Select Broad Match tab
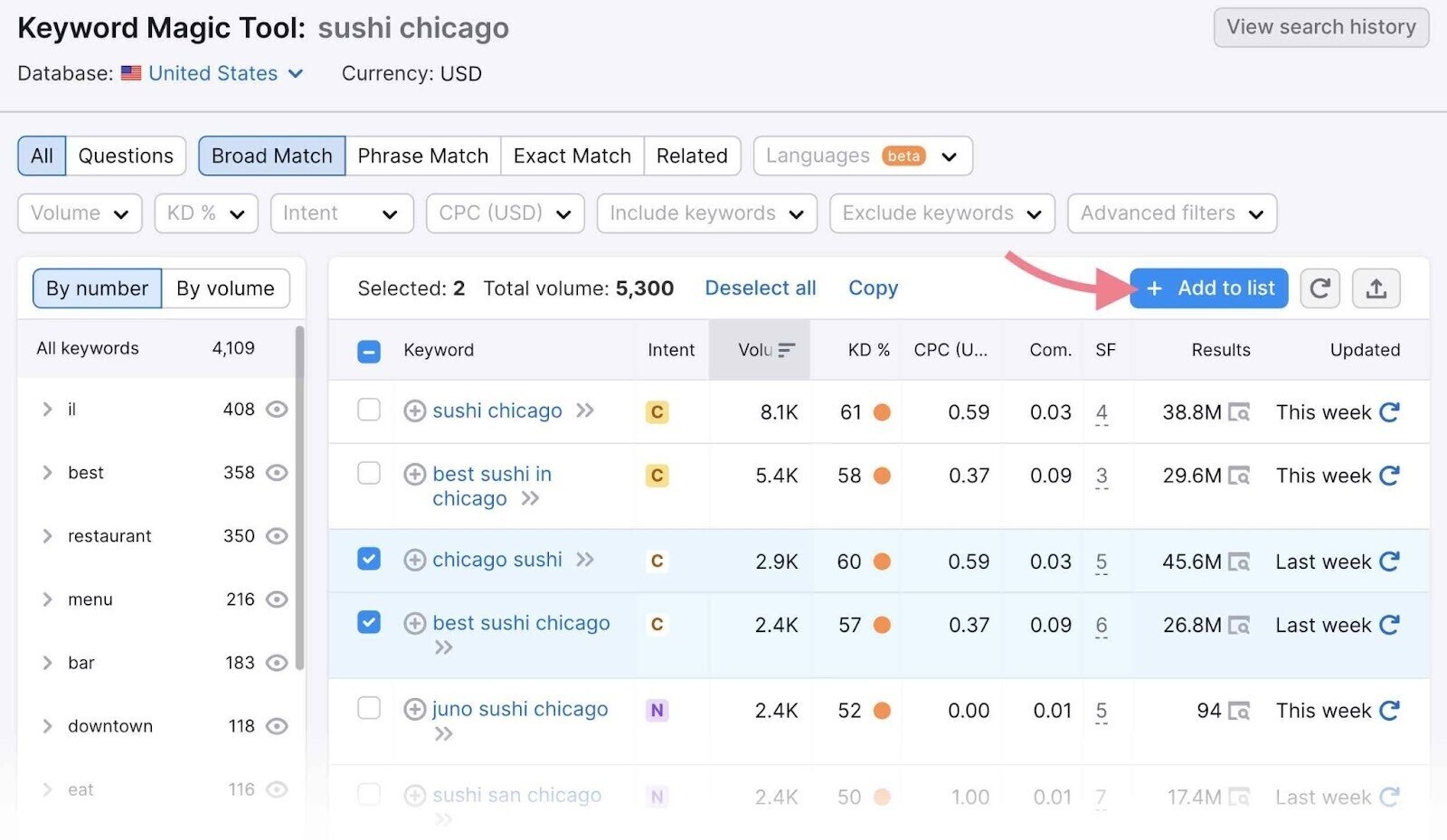 click(x=272, y=156)
